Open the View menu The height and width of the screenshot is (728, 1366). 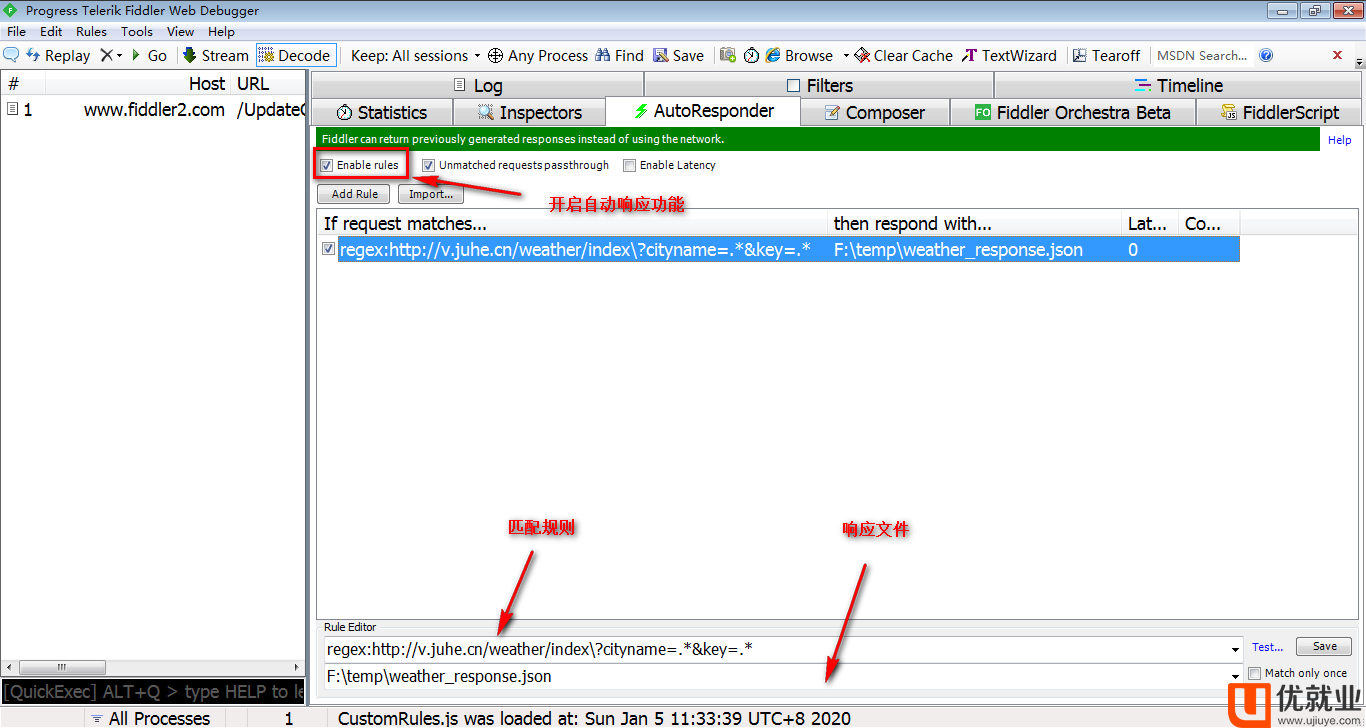coord(180,32)
